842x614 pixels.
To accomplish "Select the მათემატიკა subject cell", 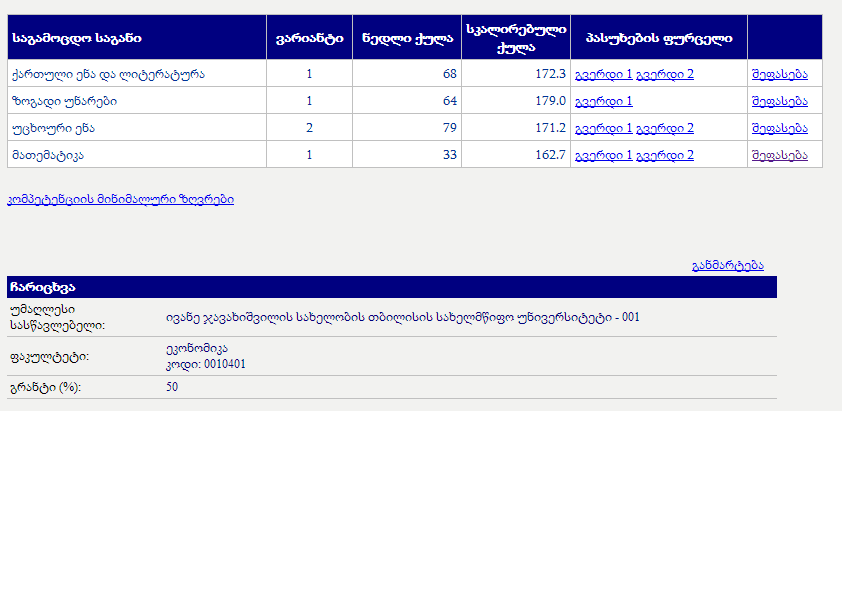I will click(x=137, y=155).
